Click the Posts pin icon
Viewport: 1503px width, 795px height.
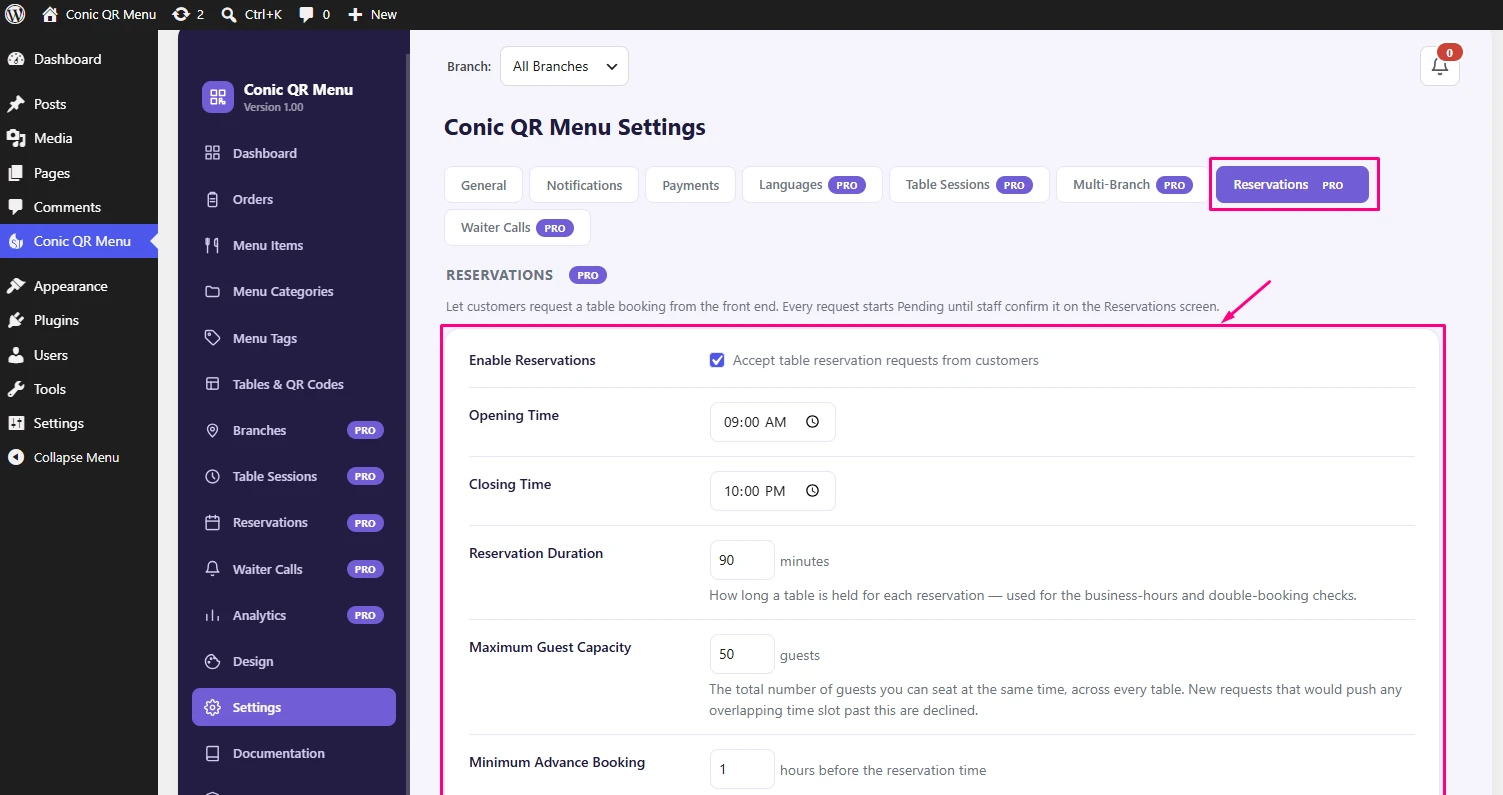coord(15,104)
